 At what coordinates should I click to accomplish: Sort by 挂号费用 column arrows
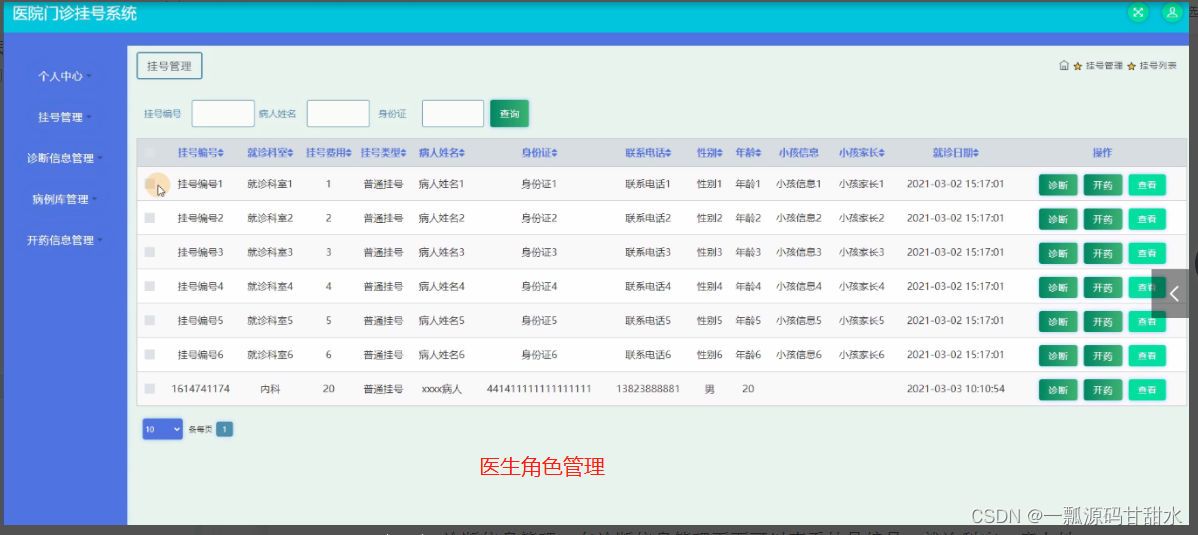[x=349, y=153]
